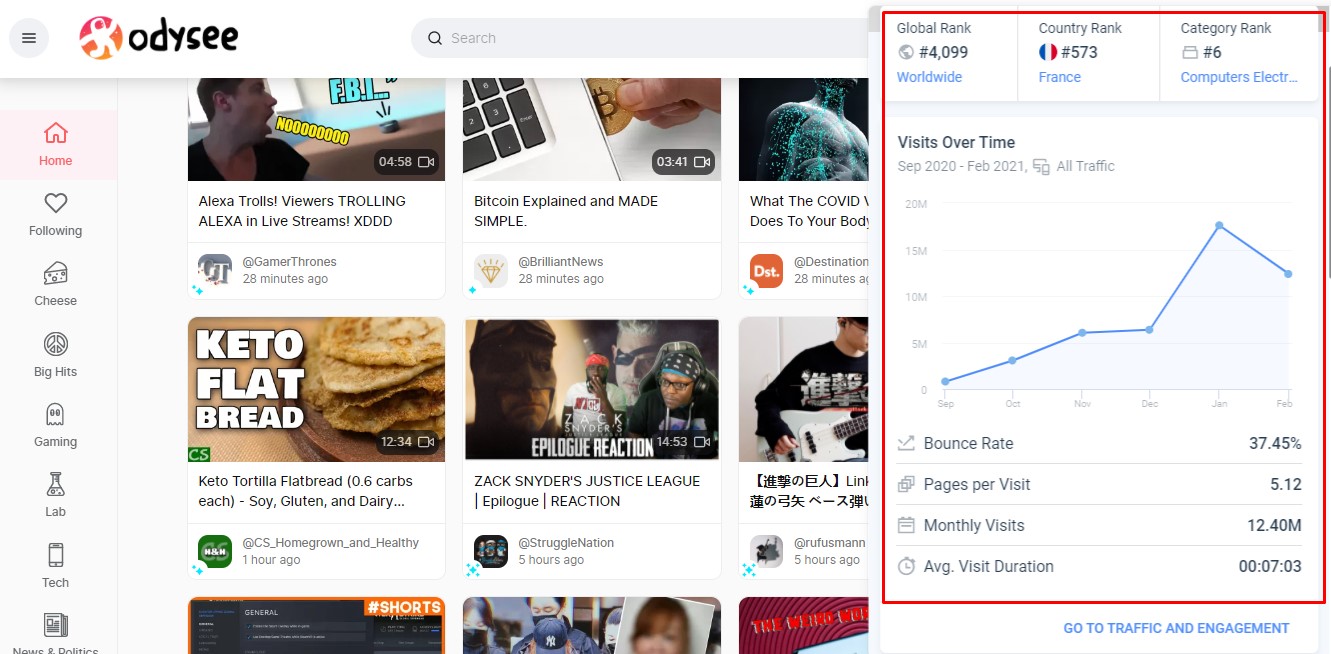Click the Feb data point on the visits chart
This screenshot has width=1331, height=654.
point(1288,274)
